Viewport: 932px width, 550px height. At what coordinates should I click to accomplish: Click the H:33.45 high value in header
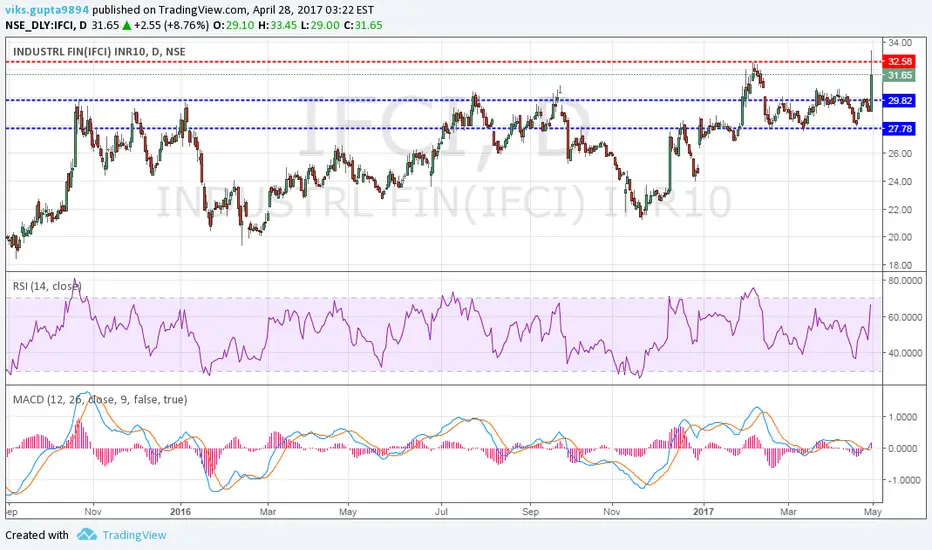[278, 25]
